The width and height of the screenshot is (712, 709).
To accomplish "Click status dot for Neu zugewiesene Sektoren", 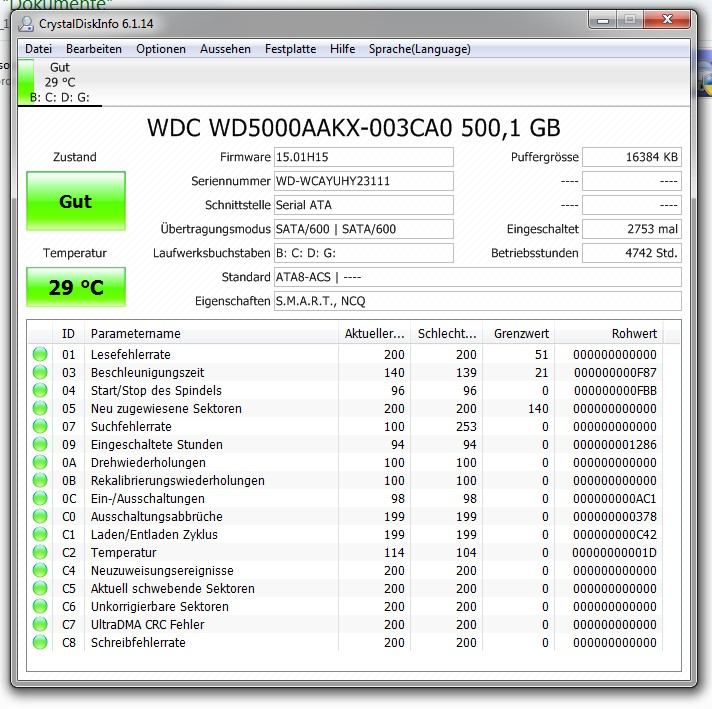I will click(40, 408).
